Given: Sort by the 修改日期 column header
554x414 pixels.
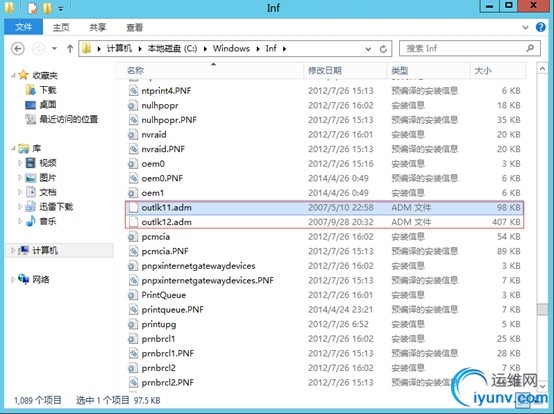Looking at the screenshot, I should (x=345, y=70).
